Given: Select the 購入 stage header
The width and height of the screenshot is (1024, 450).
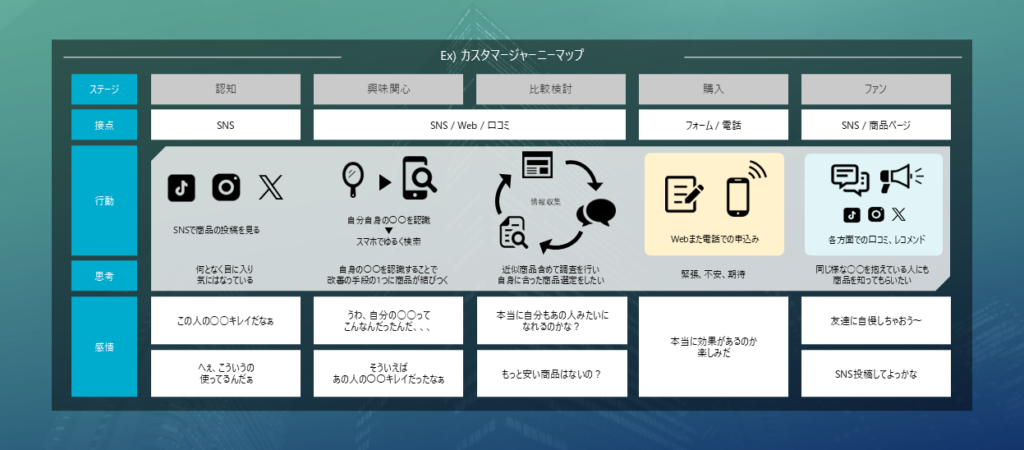Looking at the screenshot, I should point(714,89).
